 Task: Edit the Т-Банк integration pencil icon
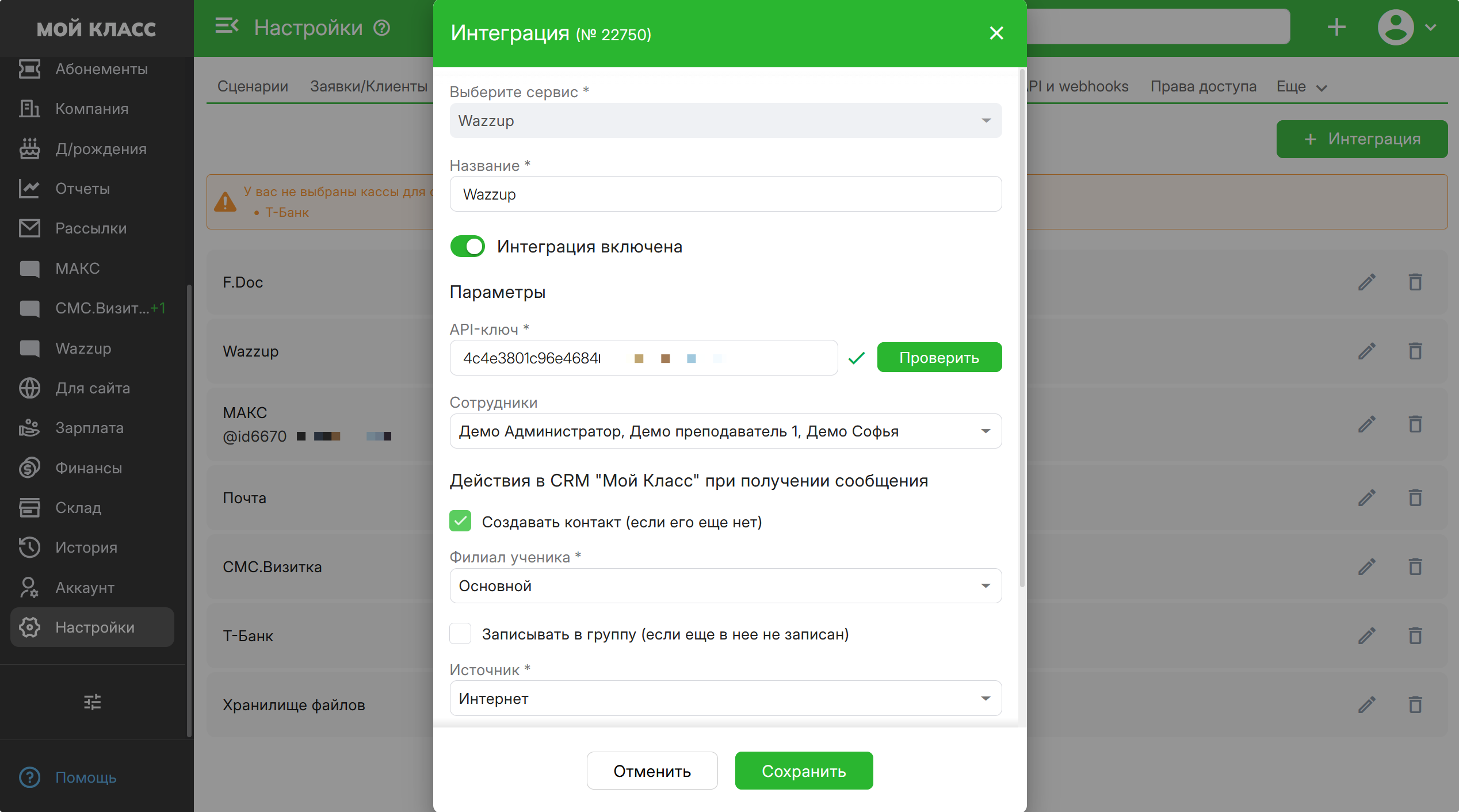click(x=1368, y=636)
